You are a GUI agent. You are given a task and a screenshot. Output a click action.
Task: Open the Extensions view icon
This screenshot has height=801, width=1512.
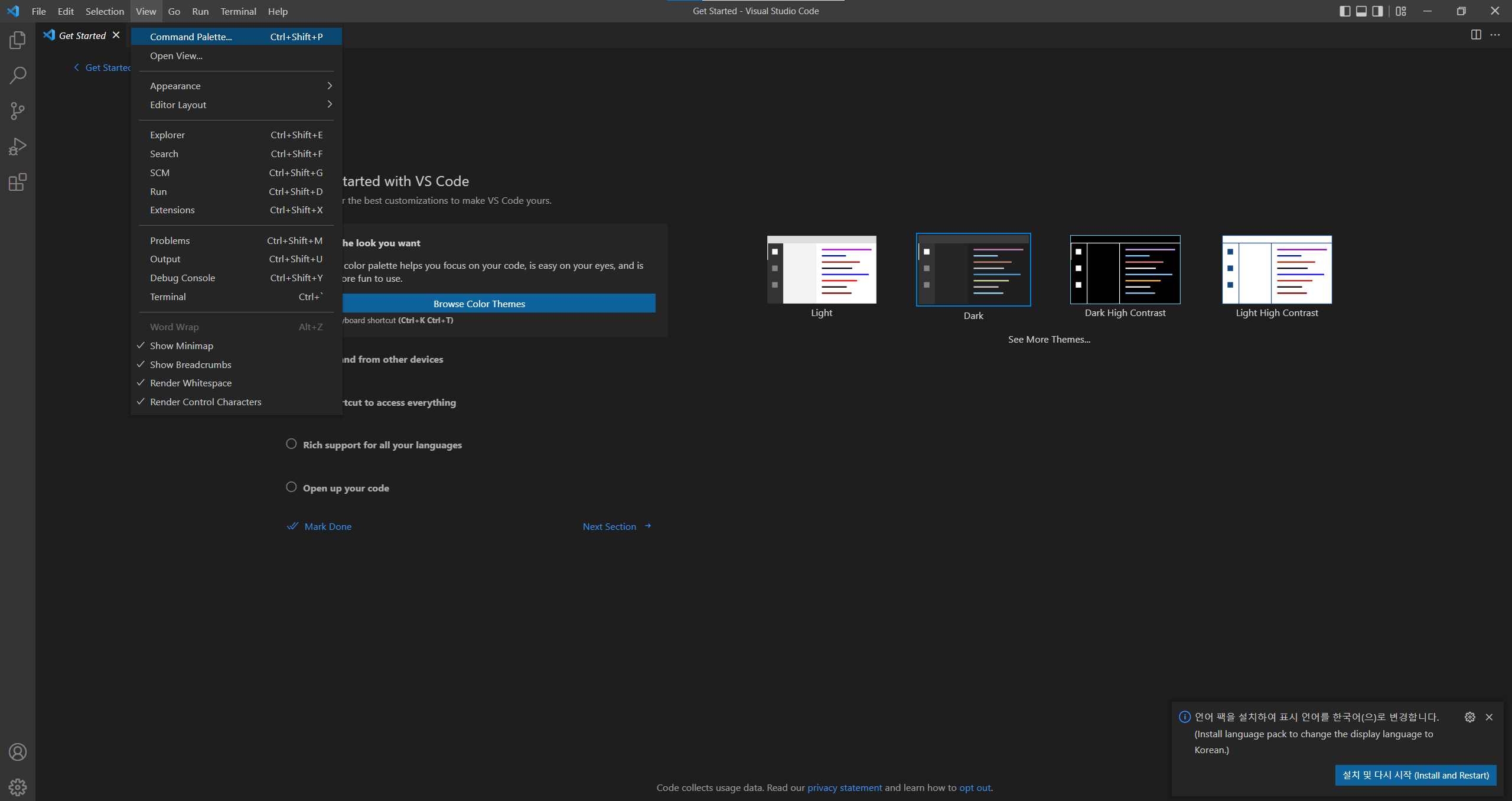[x=17, y=182]
